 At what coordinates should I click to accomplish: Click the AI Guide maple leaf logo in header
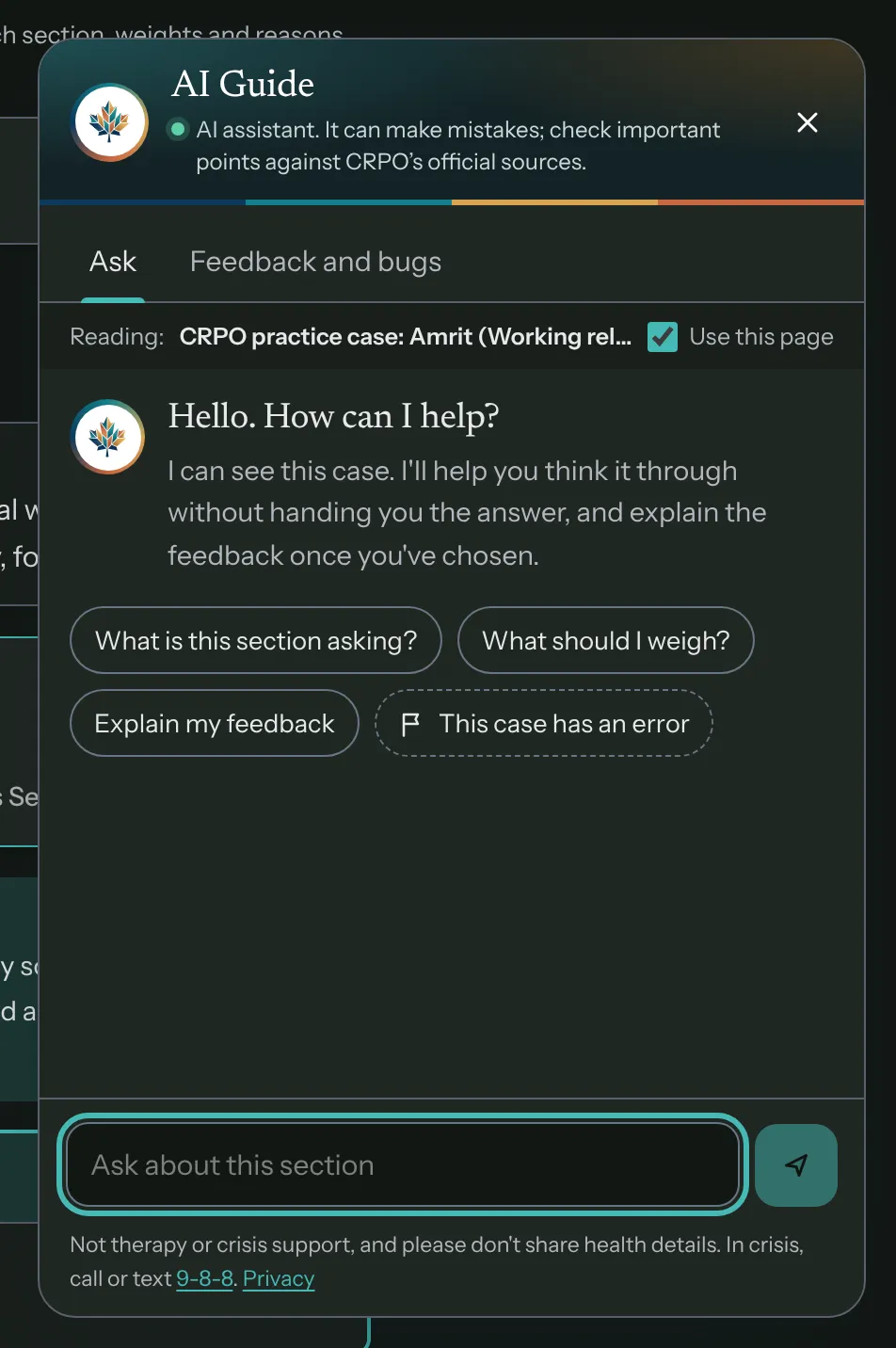pos(110,122)
